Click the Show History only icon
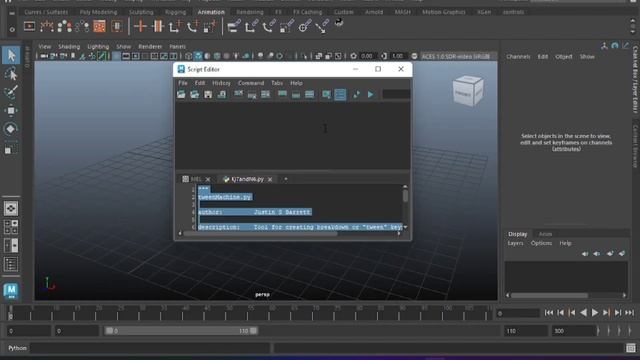The width and height of the screenshot is (640, 360). tap(282, 95)
